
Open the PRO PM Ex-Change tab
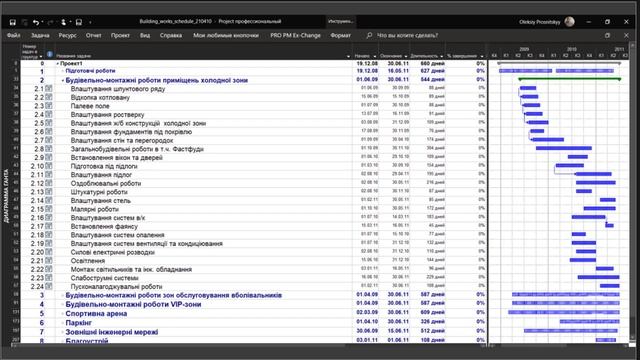(x=296, y=36)
